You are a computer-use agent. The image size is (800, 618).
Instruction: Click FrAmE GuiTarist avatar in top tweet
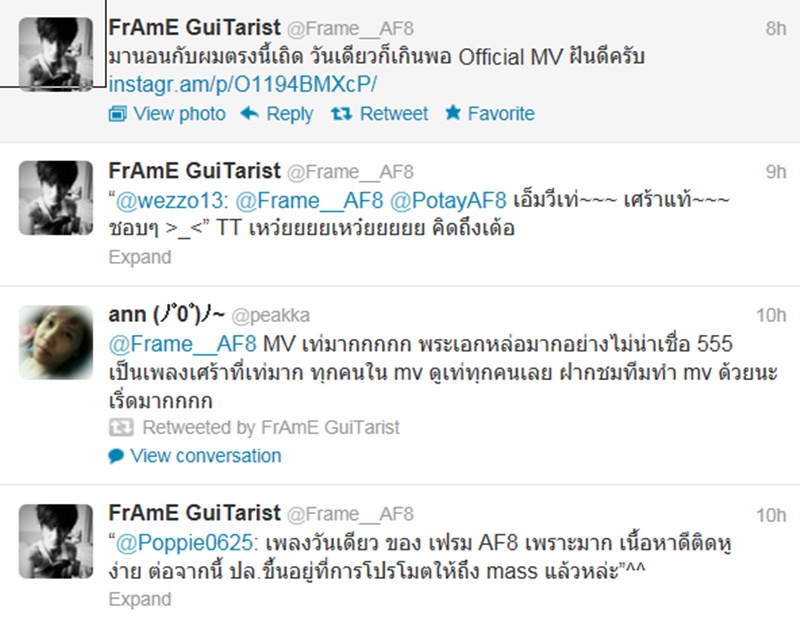pyautogui.click(x=56, y=54)
